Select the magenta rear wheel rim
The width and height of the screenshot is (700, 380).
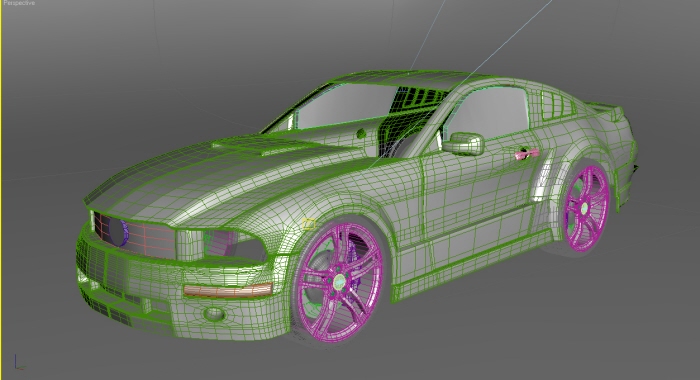click(x=586, y=208)
